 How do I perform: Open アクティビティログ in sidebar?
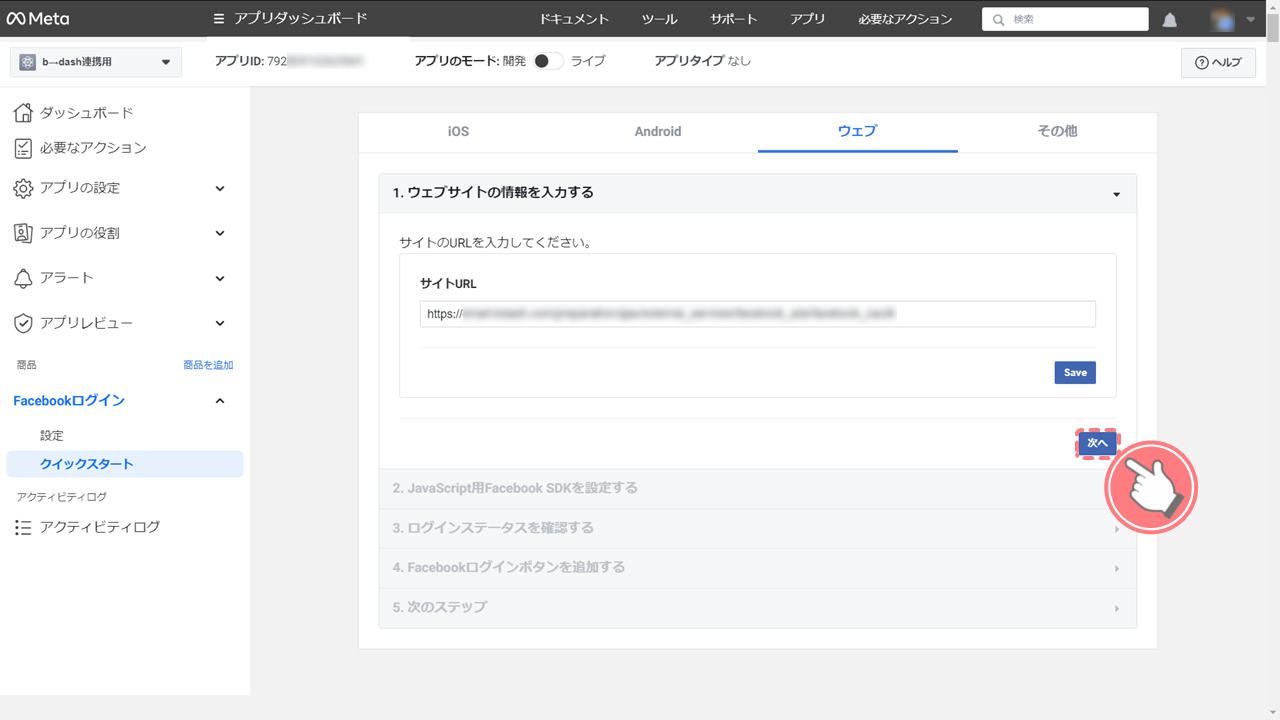pos(100,527)
